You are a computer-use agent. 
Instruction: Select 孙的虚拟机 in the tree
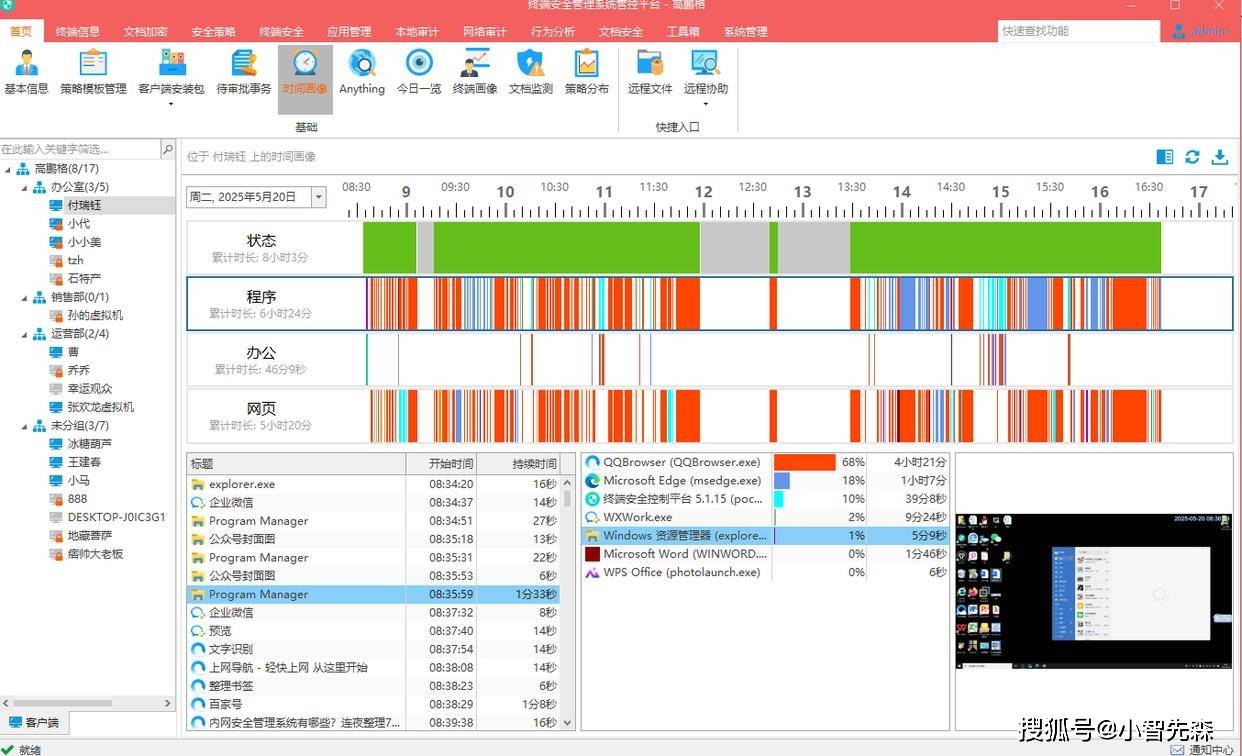click(95, 315)
